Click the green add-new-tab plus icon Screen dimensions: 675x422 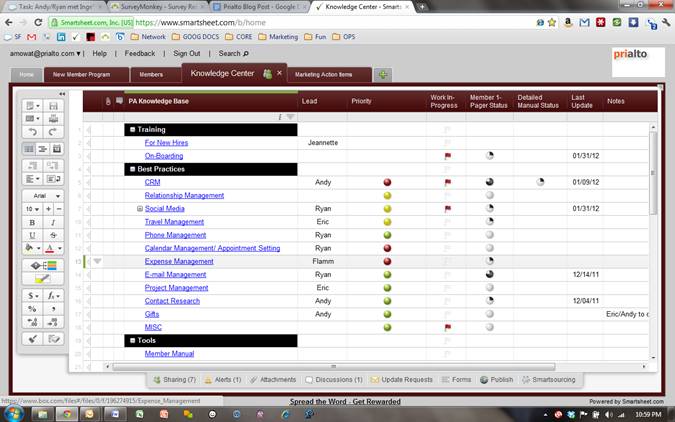point(383,75)
